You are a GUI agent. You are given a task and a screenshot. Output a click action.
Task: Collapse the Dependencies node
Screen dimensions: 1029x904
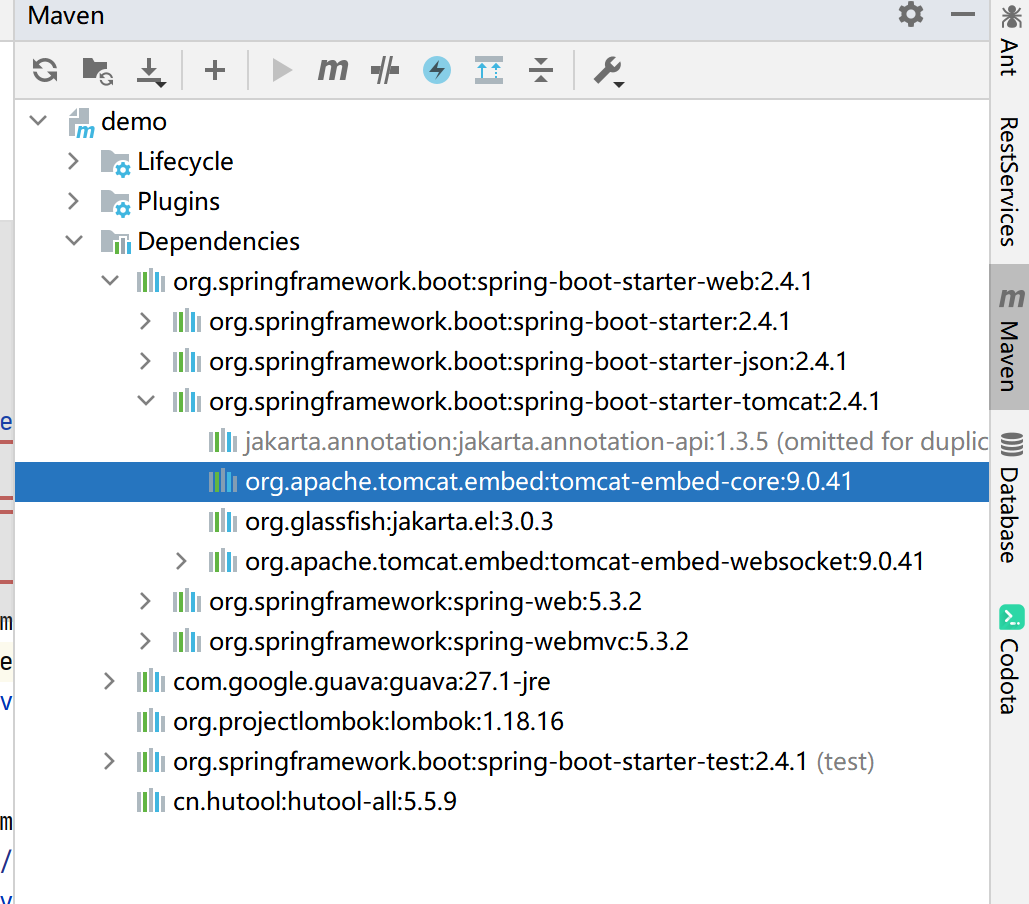click(74, 241)
